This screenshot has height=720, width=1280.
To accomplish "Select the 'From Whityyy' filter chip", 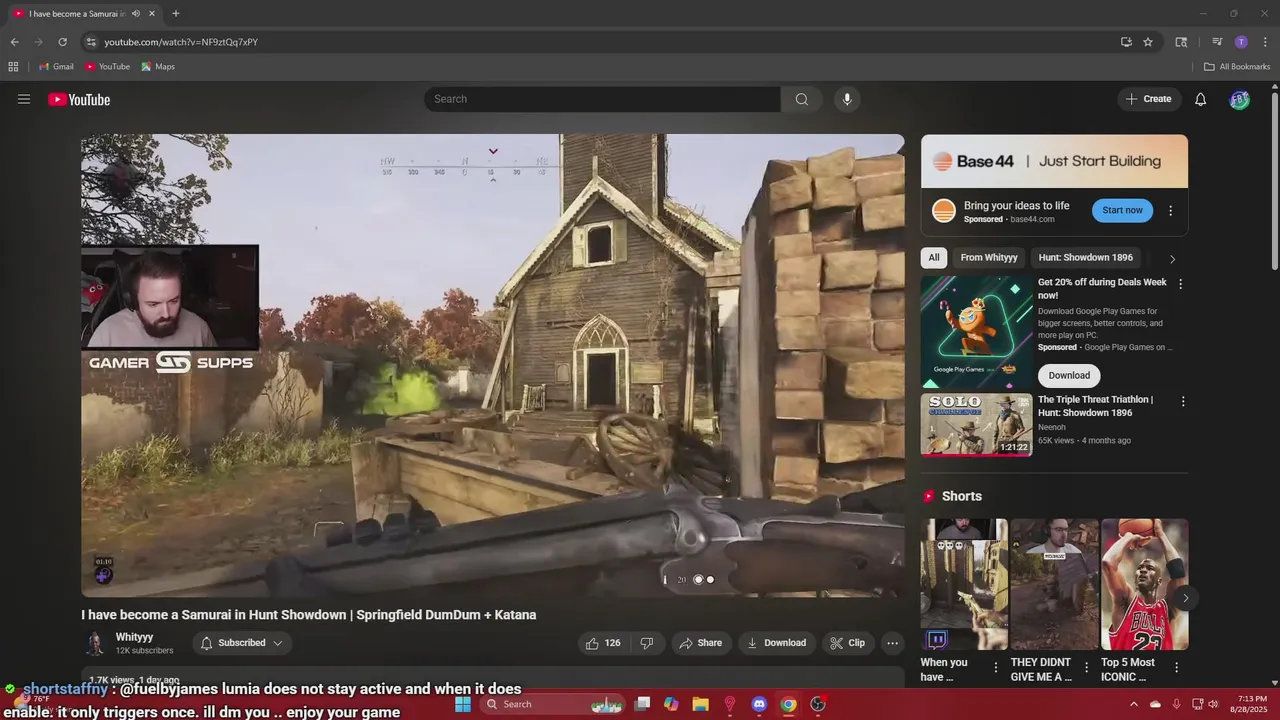I will pos(989,258).
